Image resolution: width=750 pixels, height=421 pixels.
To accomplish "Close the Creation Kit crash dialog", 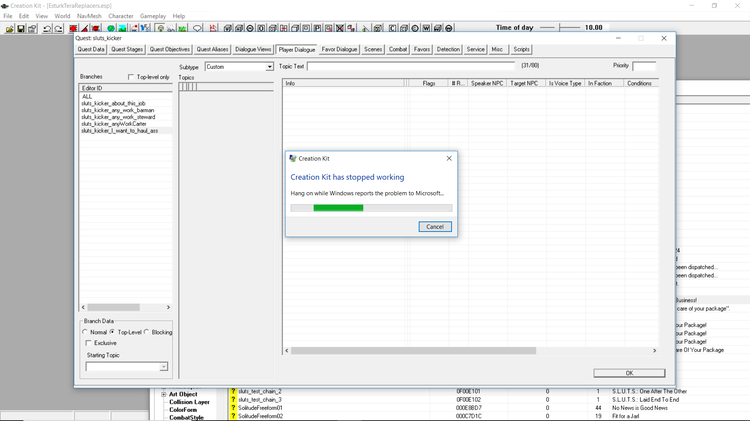I will click(x=449, y=158).
